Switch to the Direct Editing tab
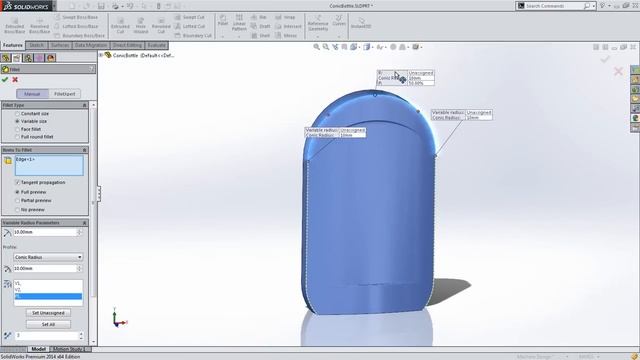Screen dimensions: 640x360 [x=127, y=45]
